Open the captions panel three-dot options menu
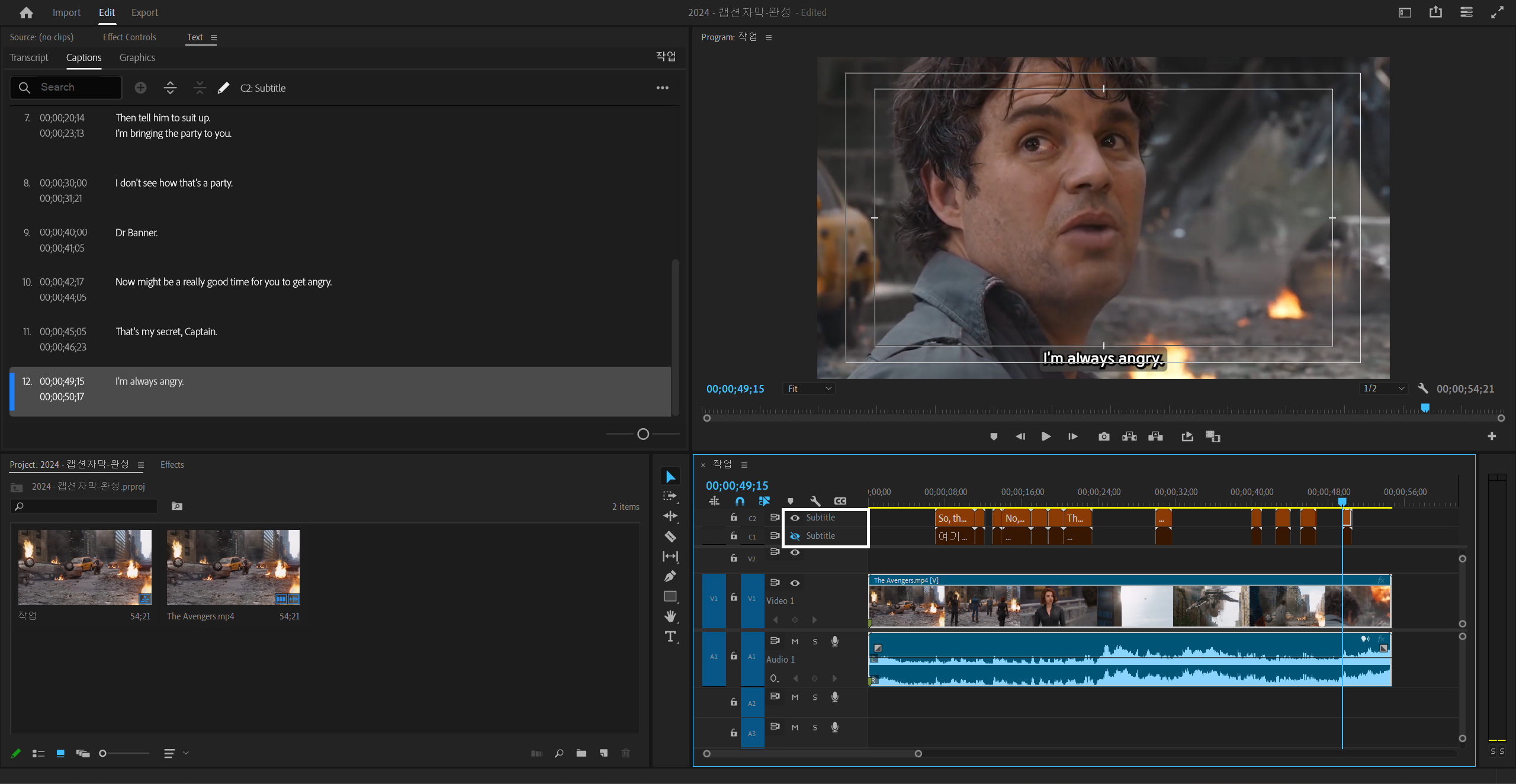This screenshot has height=784, width=1516. 662,88
